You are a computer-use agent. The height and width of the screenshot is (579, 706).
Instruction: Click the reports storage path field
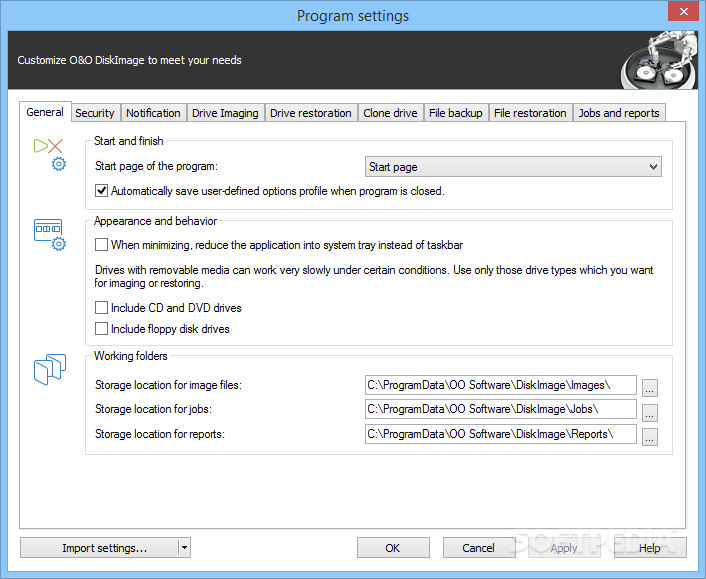pos(501,434)
